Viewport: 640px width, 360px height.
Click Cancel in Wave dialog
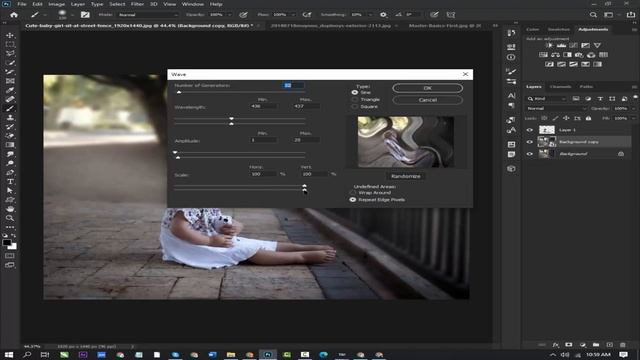(x=427, y=100)
